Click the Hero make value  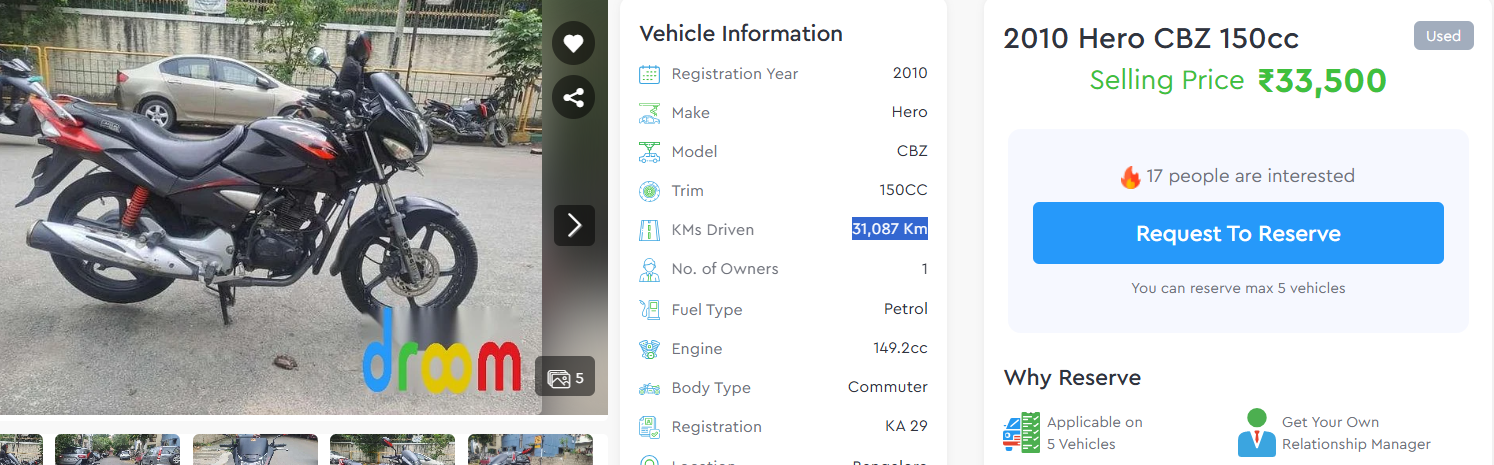click(x=910, y=112)
